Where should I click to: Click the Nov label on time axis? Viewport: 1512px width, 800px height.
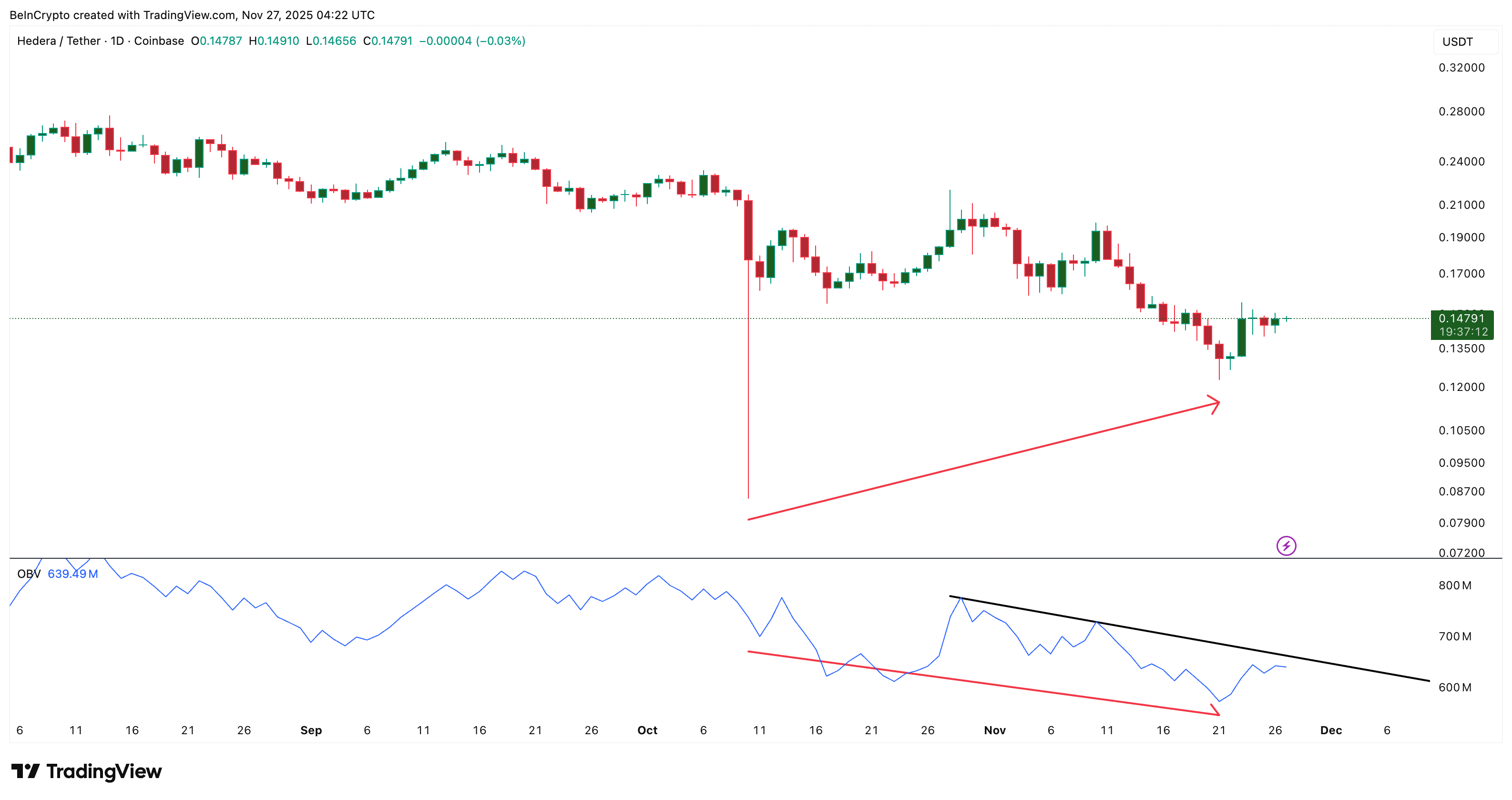(995, 730)
